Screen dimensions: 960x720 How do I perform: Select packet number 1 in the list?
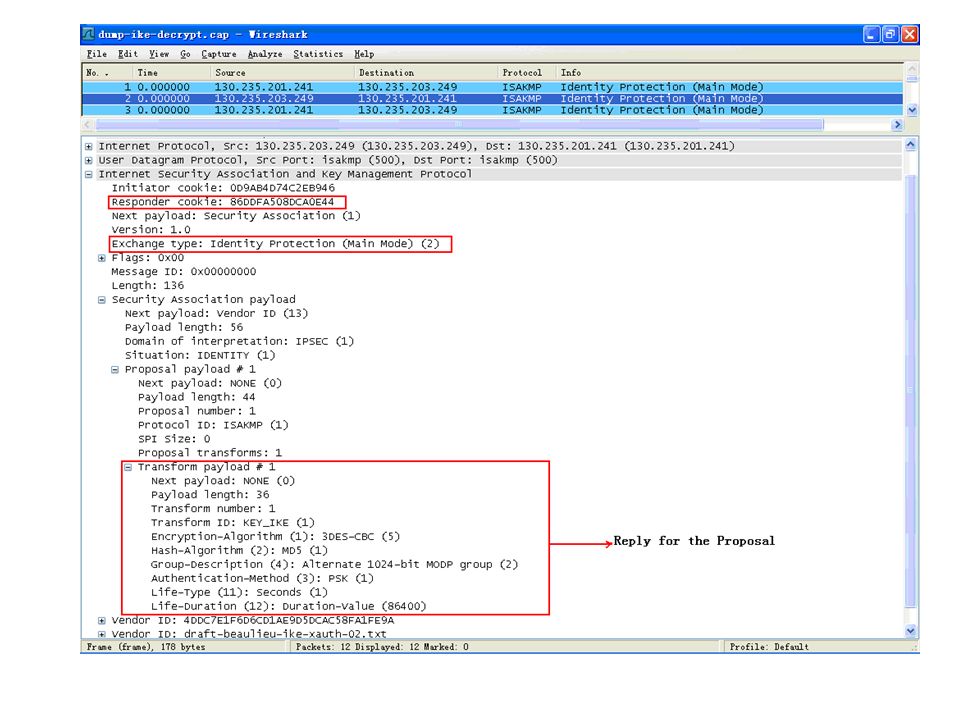coord(492,87)
